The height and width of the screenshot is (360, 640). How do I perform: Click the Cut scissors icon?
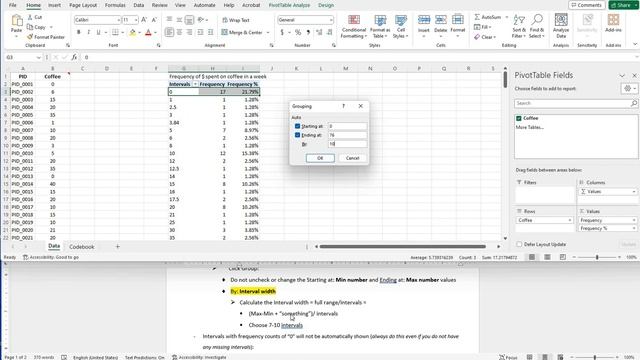(x=30, y=17)
